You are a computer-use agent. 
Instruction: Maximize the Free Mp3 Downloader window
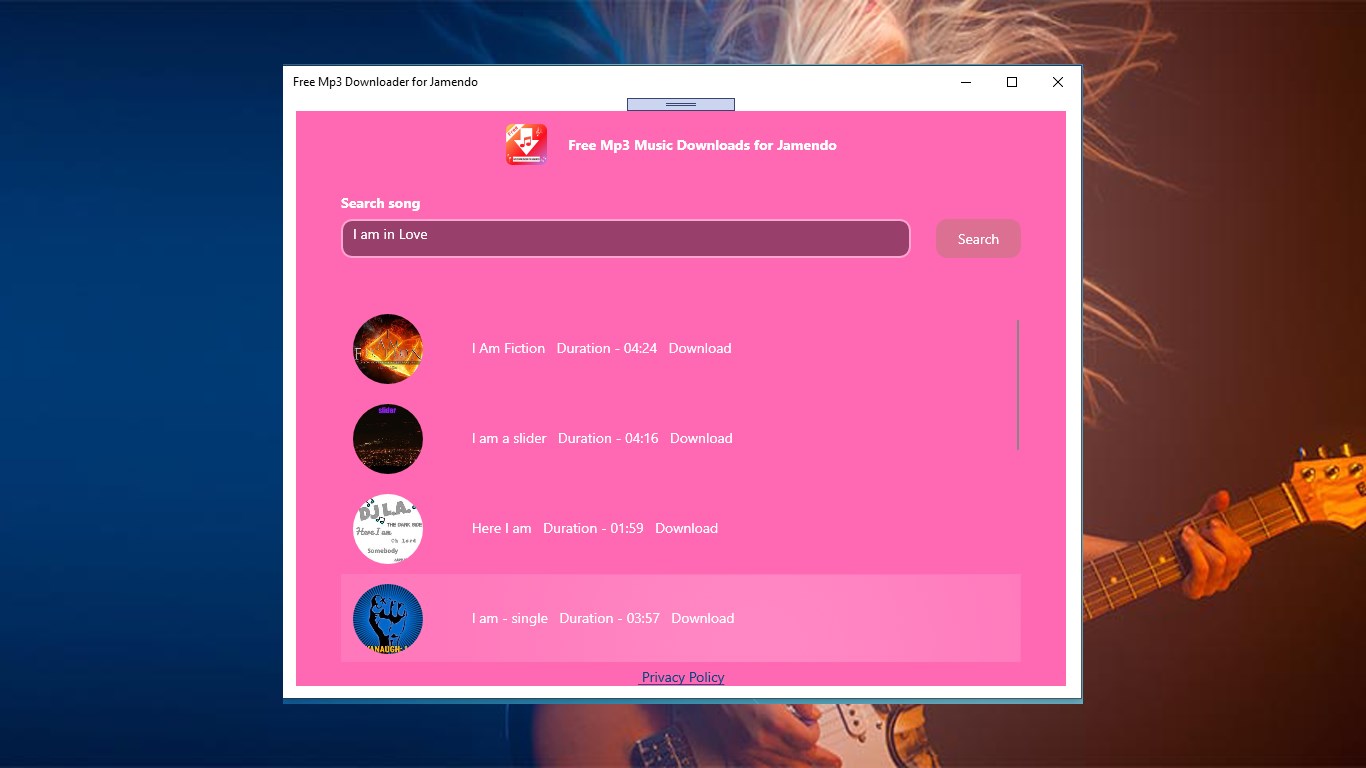tap(1012, 82)
